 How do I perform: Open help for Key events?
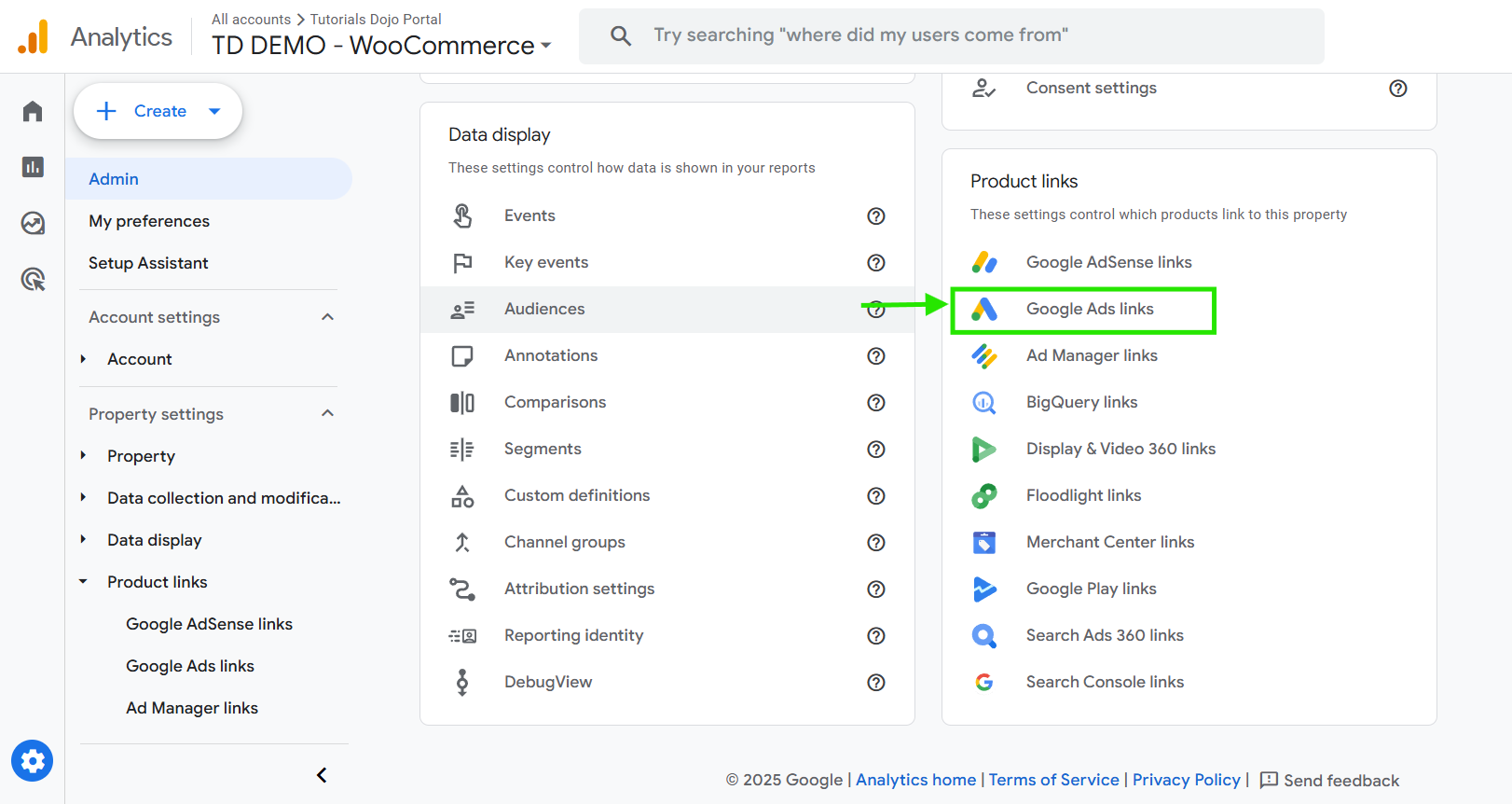(876, 262)
